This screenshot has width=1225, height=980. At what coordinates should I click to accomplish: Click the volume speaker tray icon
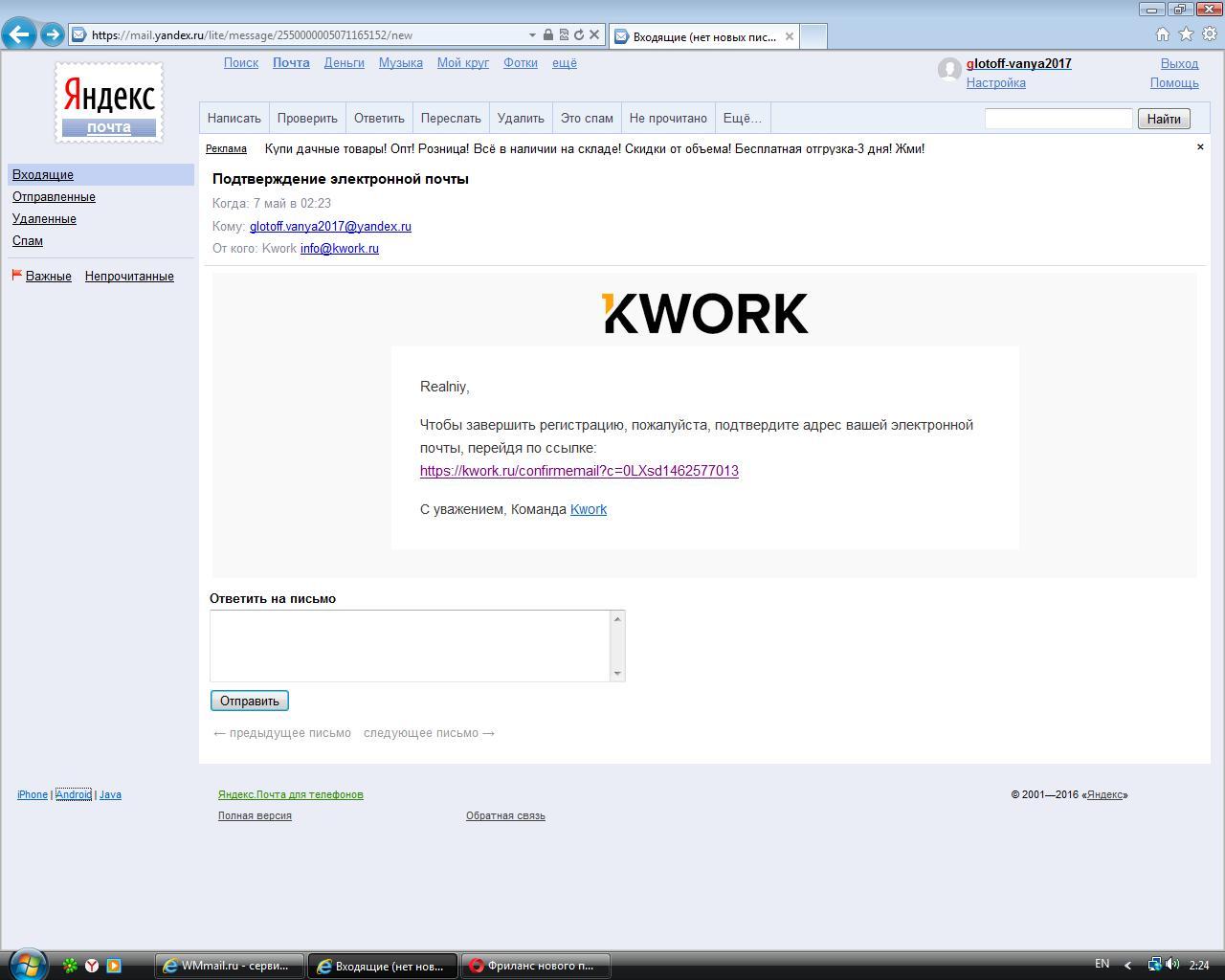[x=1172, y=965]
